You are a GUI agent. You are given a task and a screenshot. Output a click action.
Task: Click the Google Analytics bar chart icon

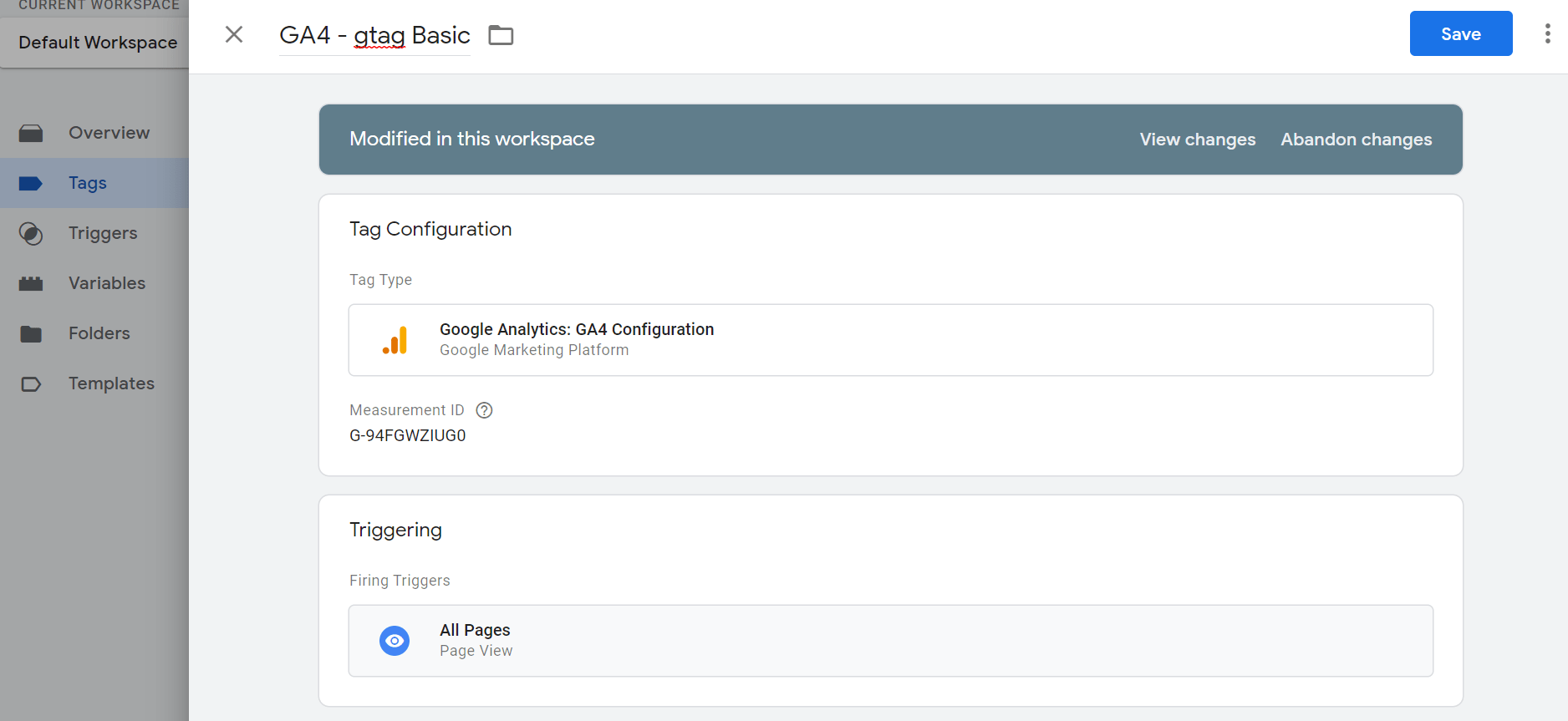pos(395,340)
